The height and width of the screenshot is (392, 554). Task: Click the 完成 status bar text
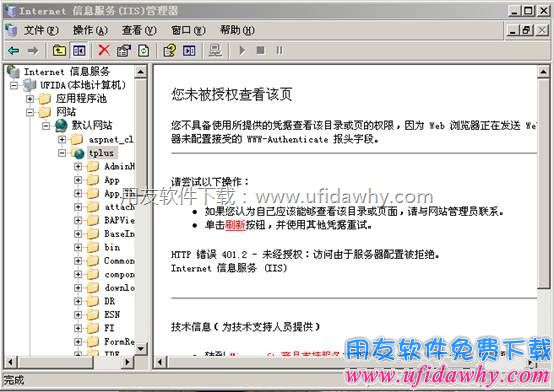14,380
